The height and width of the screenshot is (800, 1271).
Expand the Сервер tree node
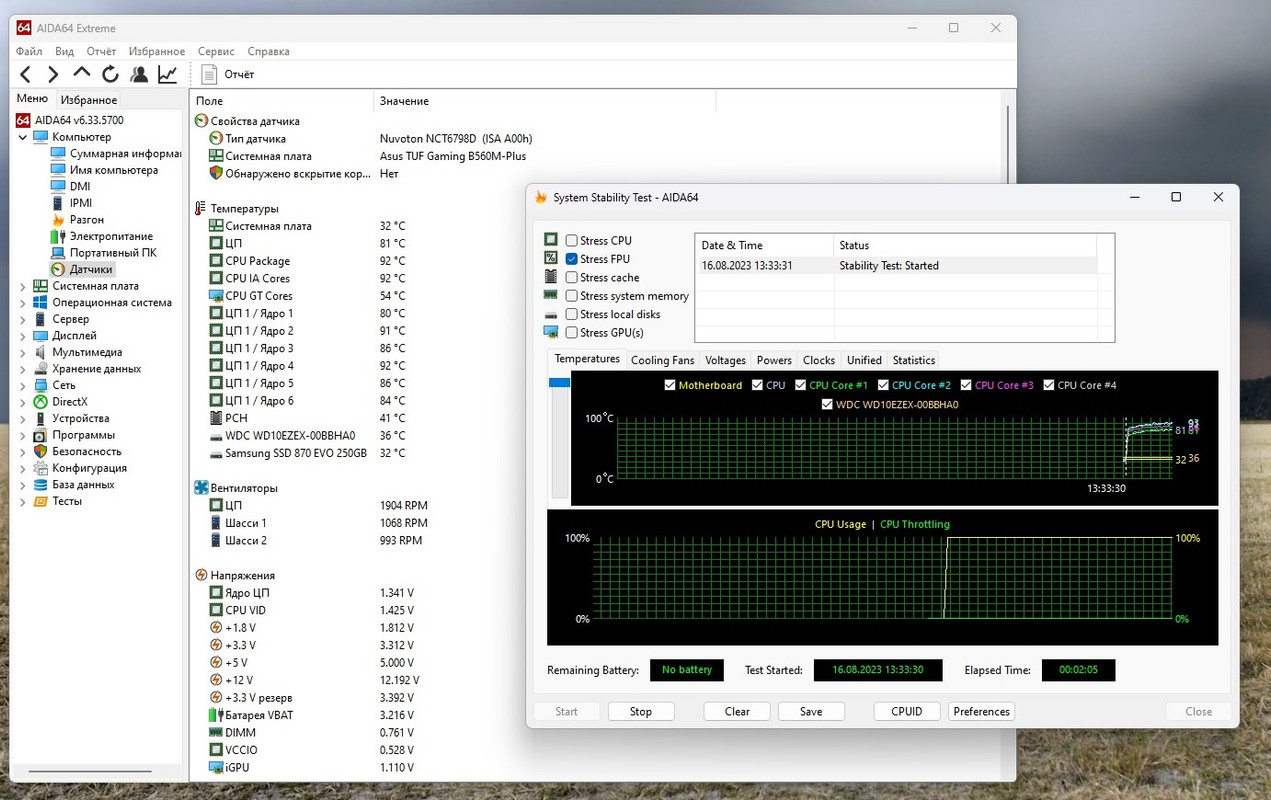[23, 319]
